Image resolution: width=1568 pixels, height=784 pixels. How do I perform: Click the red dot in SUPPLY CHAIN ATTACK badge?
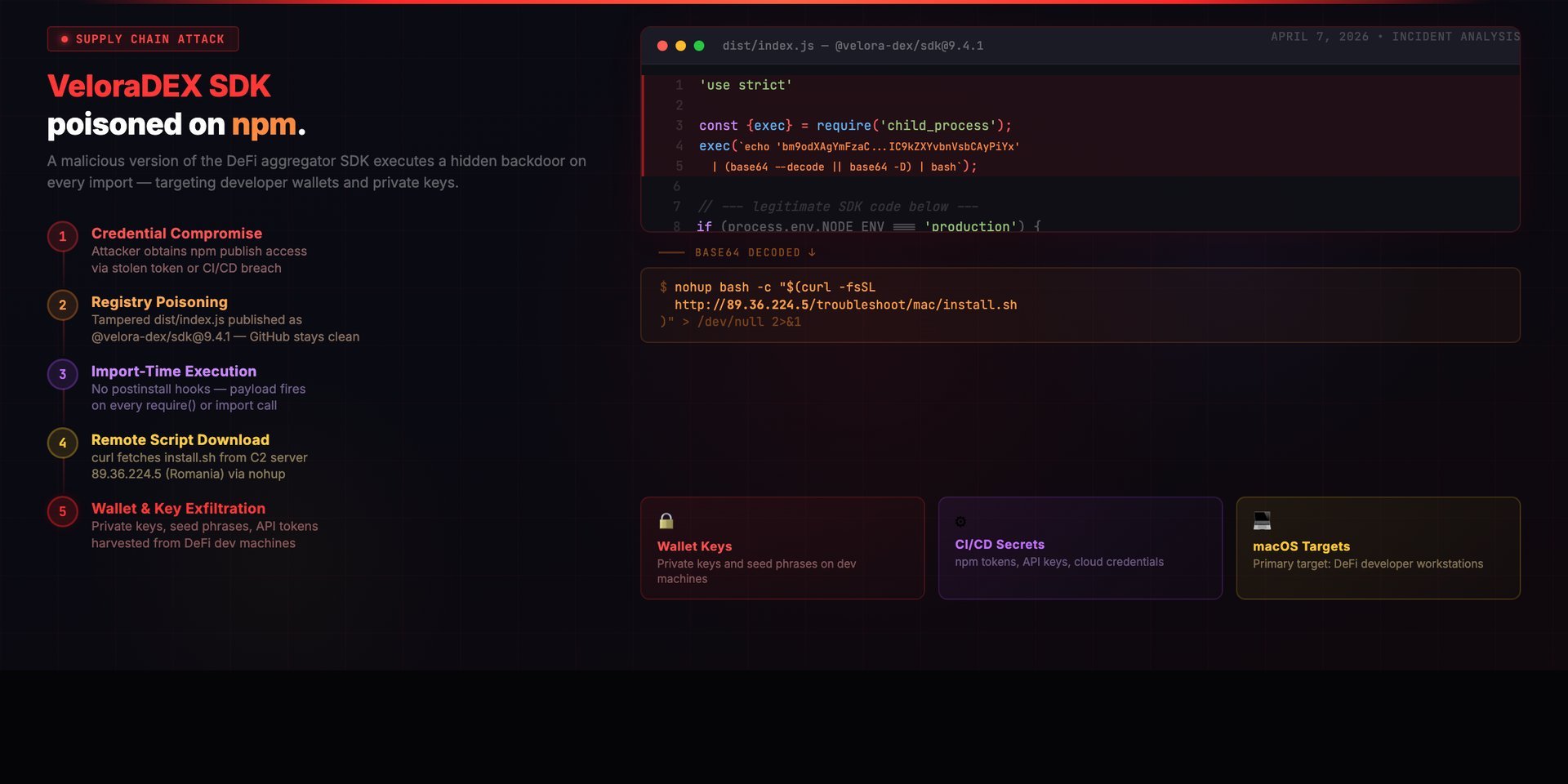point(64,38)
